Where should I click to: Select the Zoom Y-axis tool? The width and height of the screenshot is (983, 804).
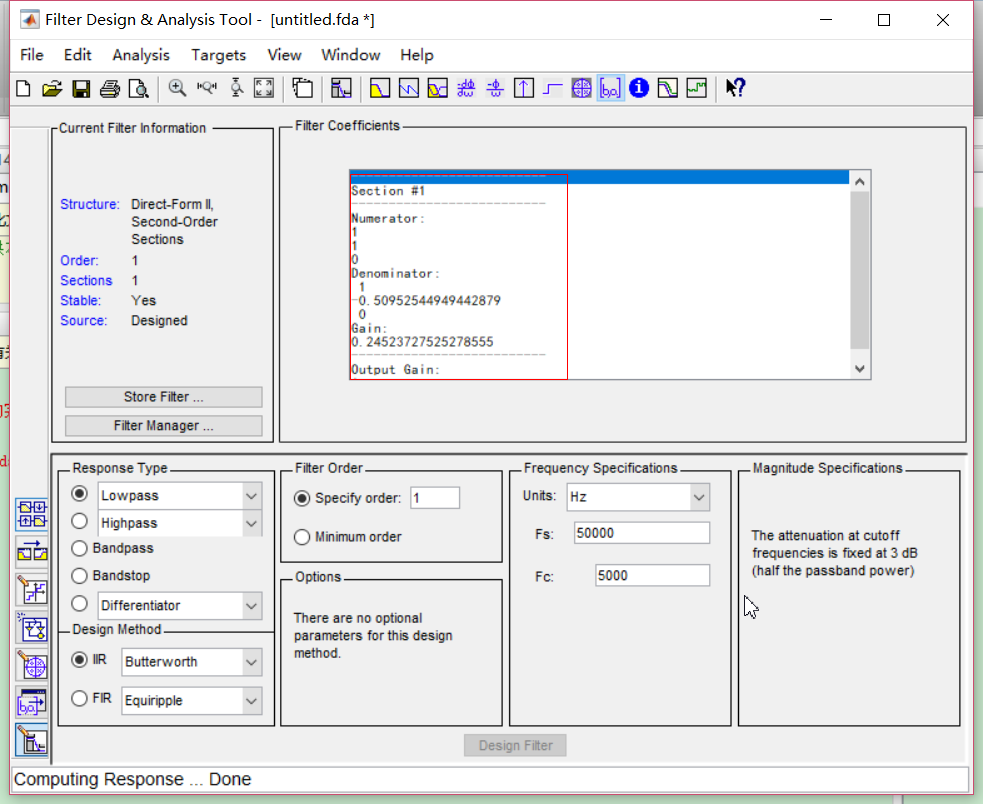(236, 88)
